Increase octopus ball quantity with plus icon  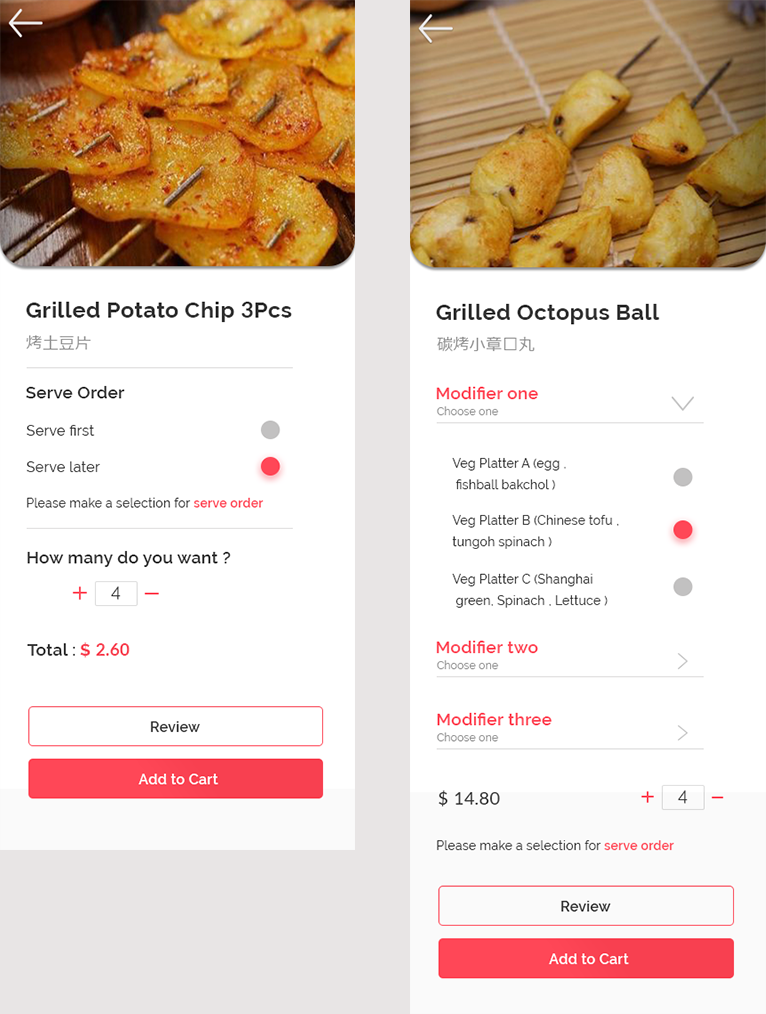[647, 797]
